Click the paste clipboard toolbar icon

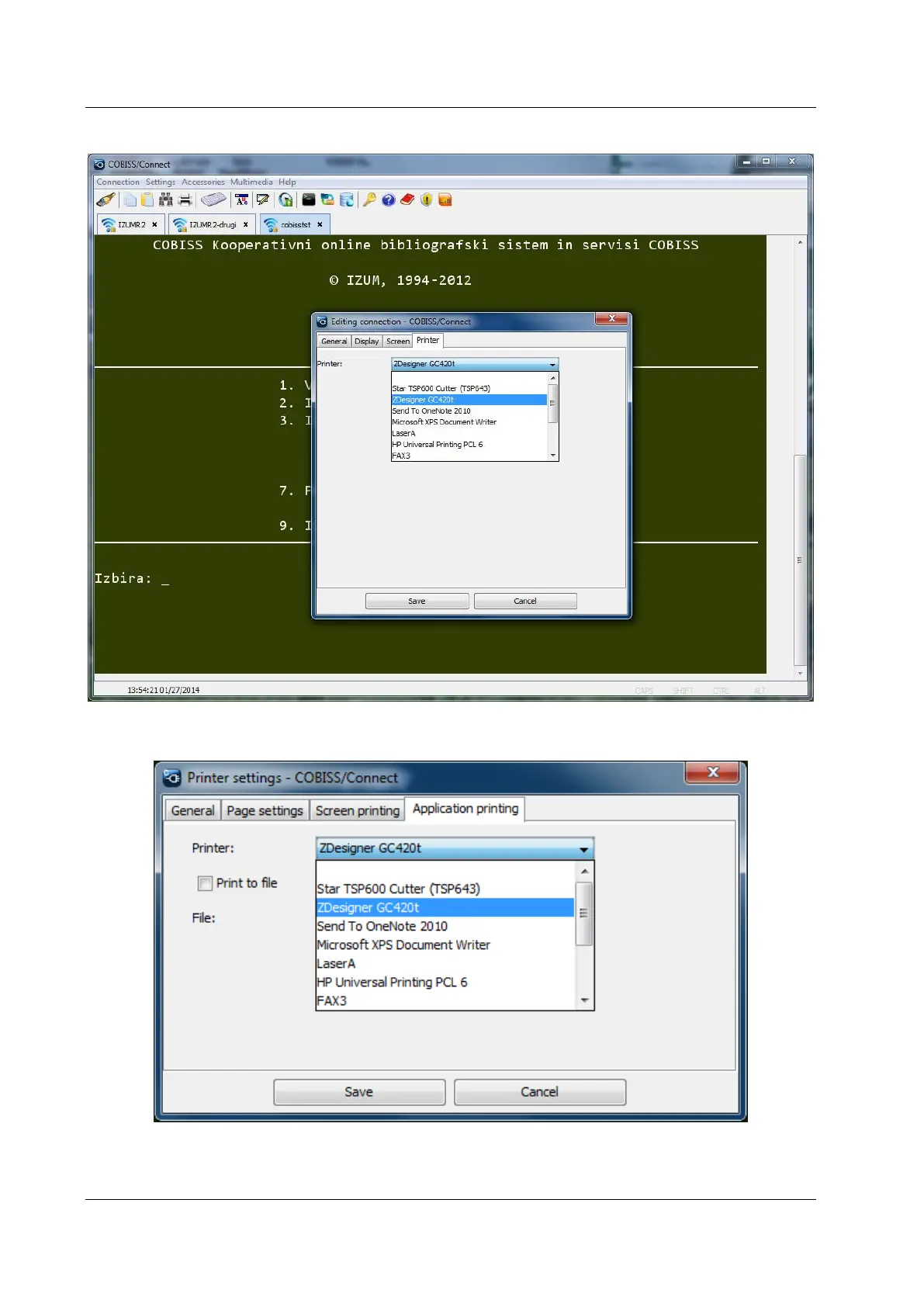tap(147, 200)
